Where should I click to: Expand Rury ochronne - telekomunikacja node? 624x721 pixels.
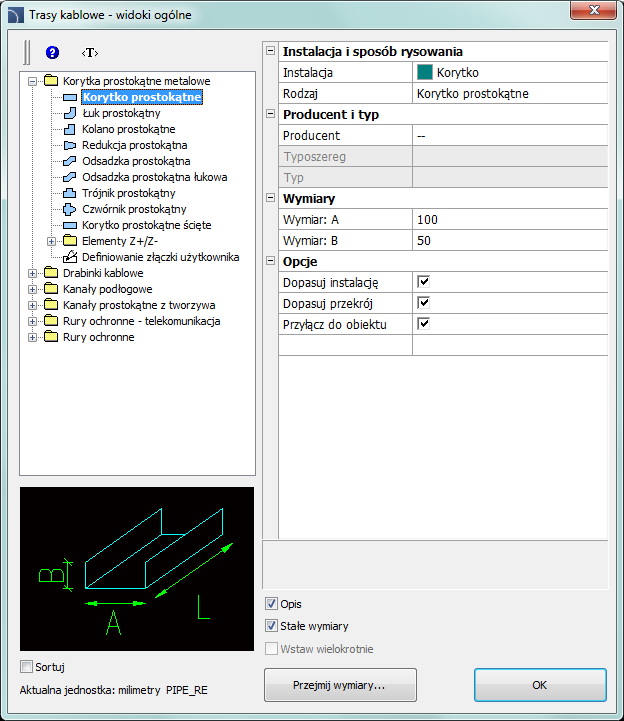(32, 321)
